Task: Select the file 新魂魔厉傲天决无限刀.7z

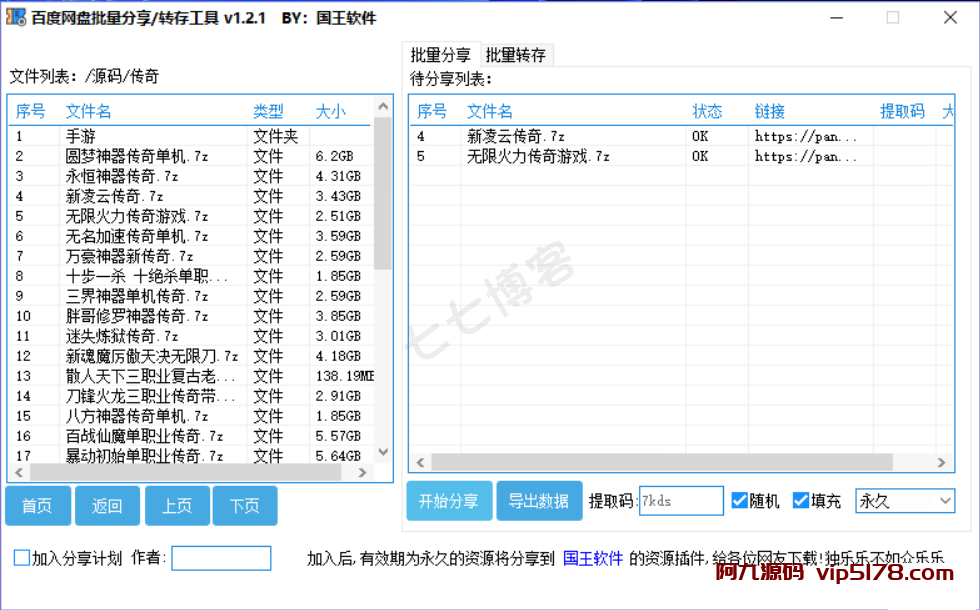Action: (x=191, y=356)
